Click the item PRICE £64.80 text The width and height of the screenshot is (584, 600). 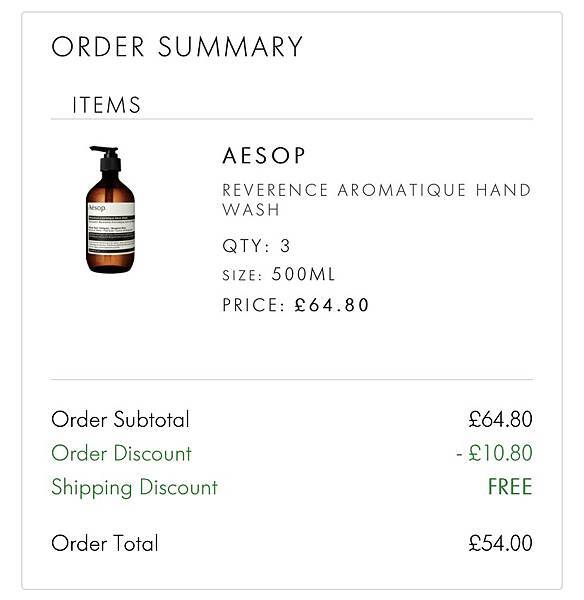click(x=295, y=305)
